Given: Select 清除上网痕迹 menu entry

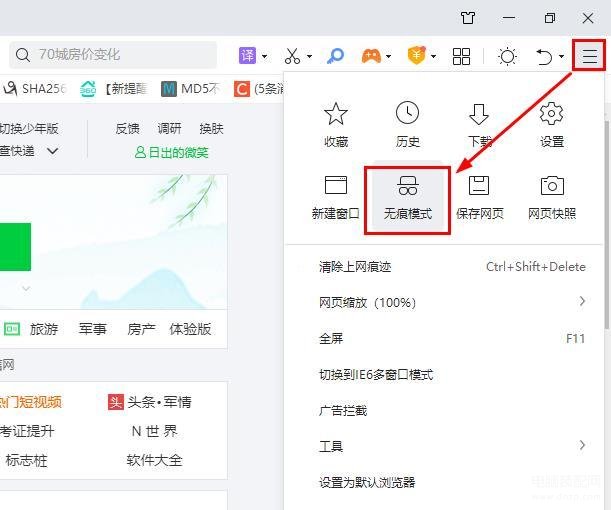Looking at the screenshot, I should pyautogui.click(x=355, y=267).
